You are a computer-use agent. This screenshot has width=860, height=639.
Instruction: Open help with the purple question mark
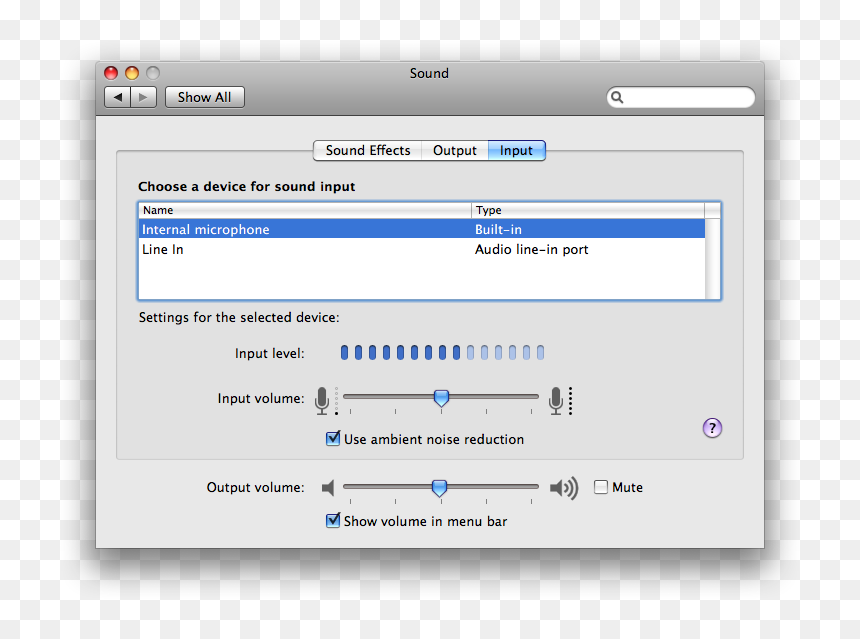point(712,428)
